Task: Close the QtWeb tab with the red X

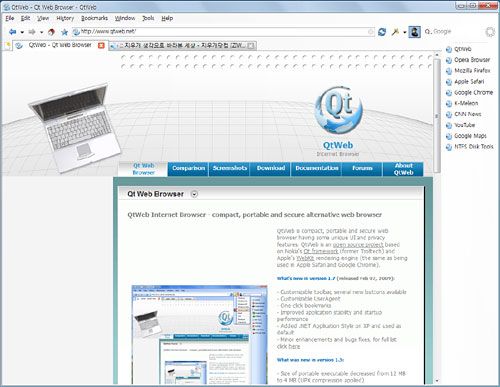Action: (101, 45)
